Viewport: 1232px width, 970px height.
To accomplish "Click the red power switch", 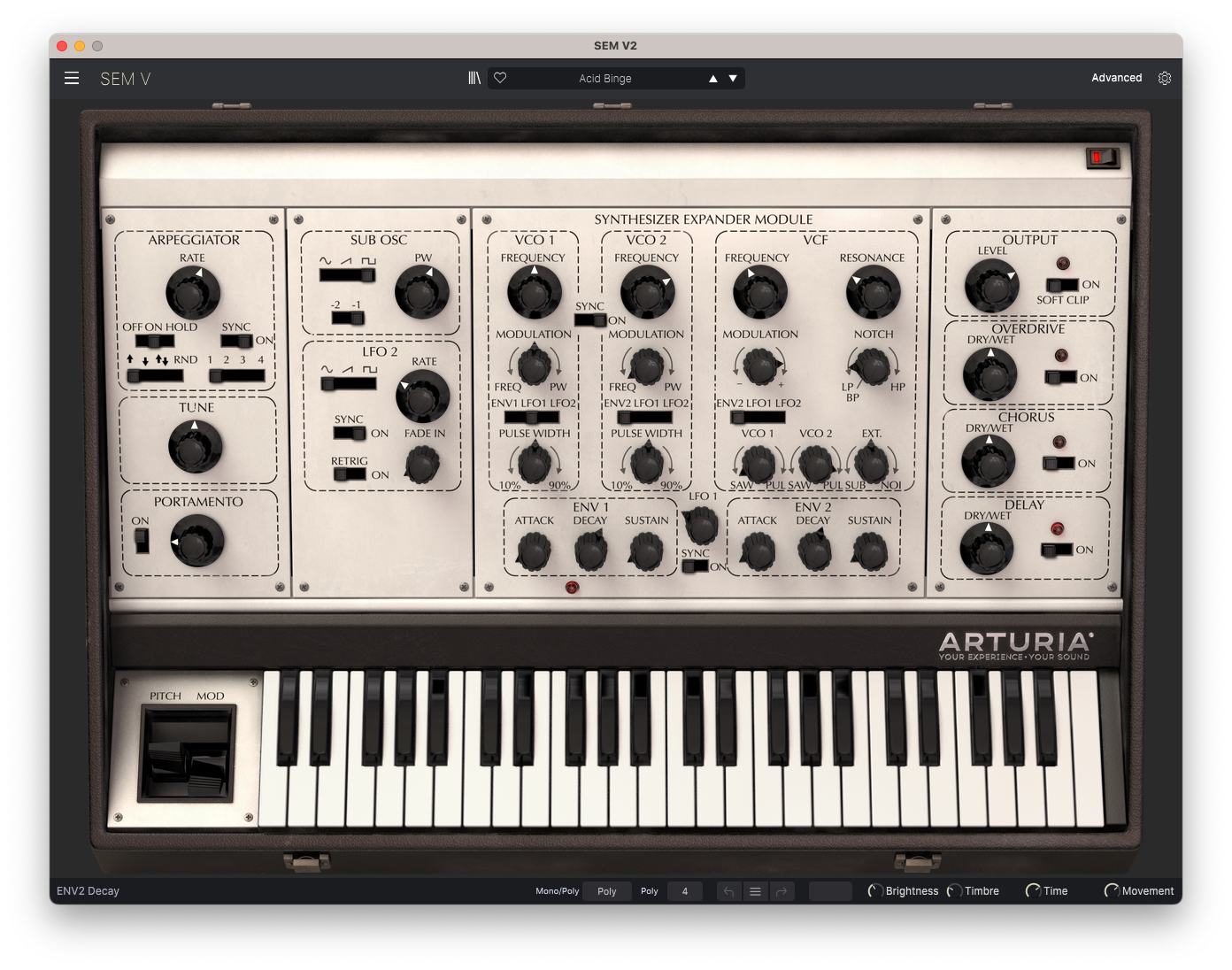I will [x=1102, y=158].
